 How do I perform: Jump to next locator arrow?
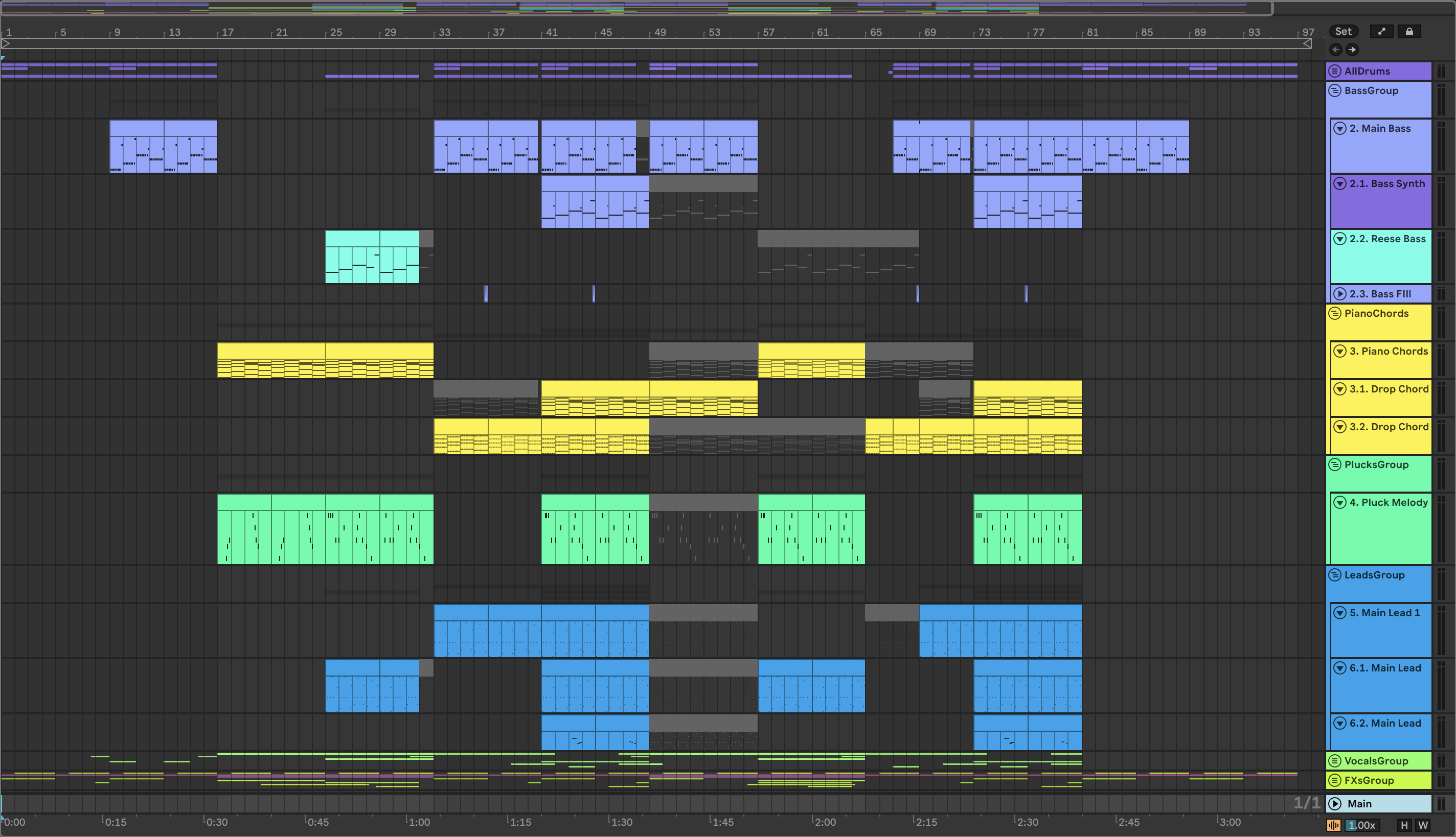1352,50
